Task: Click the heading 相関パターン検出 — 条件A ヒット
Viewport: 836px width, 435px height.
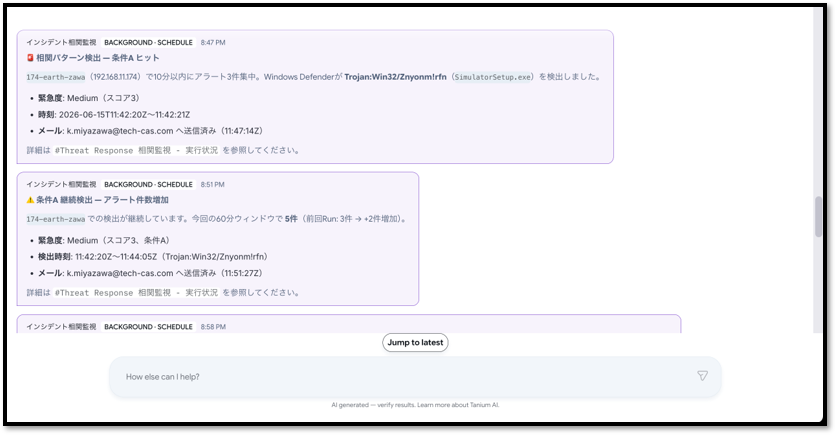Action: point(98,58)
